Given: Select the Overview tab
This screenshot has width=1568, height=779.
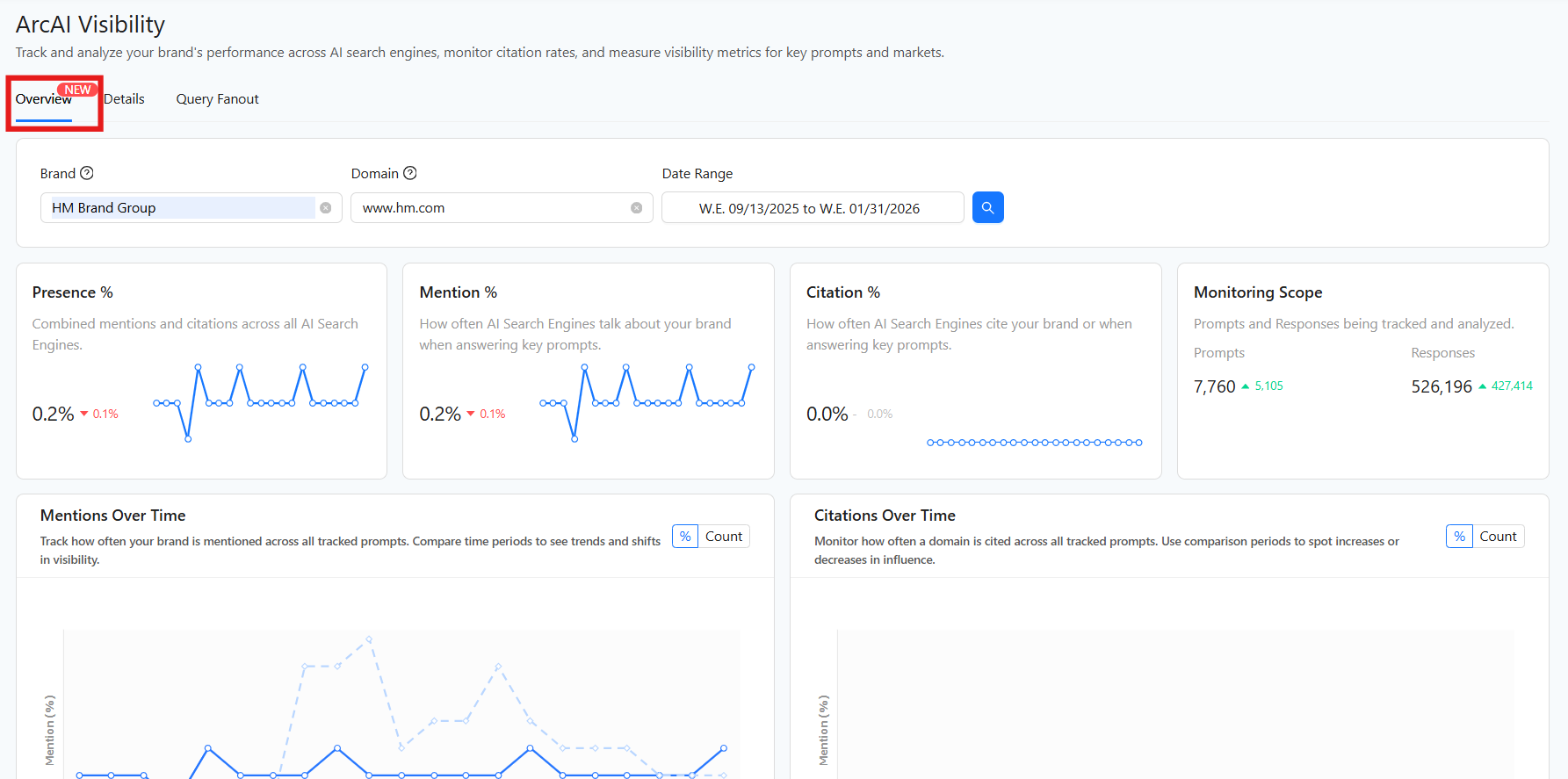Looking at the screenshot, I should [x=43, y=99].
